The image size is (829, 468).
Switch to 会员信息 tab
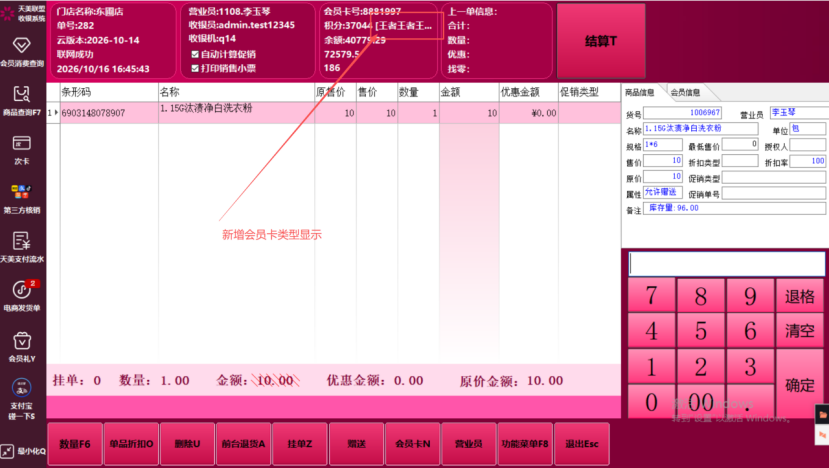(685, 92)
